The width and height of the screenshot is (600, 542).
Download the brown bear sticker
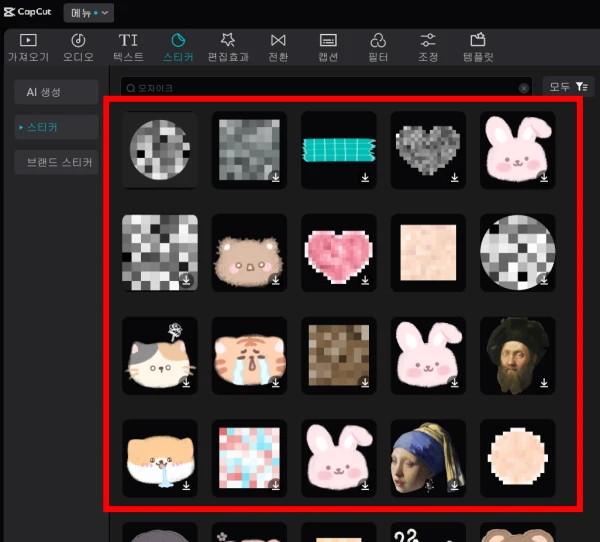[276, 280]
